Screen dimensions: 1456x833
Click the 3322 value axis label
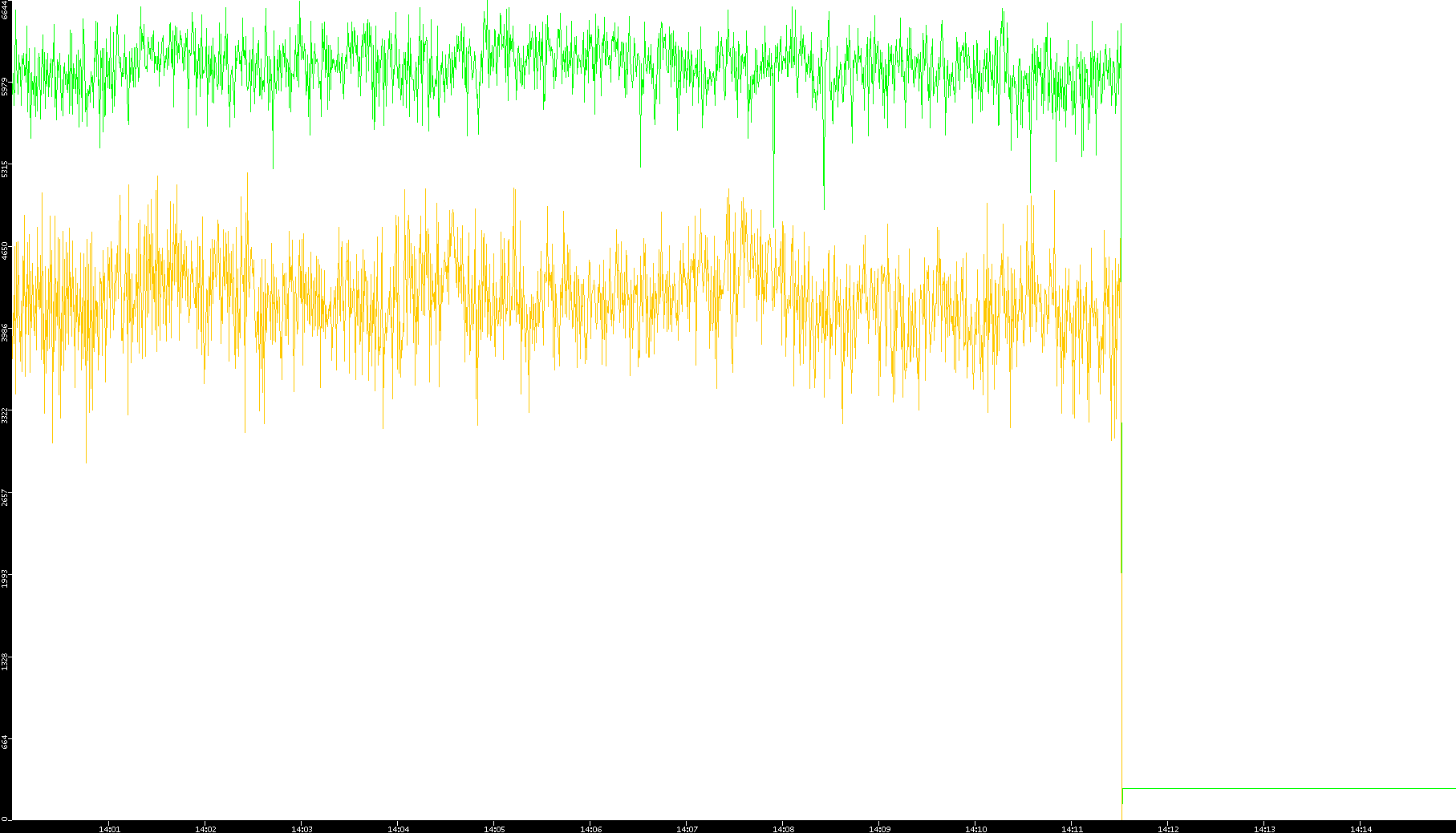tap(5, 415)
